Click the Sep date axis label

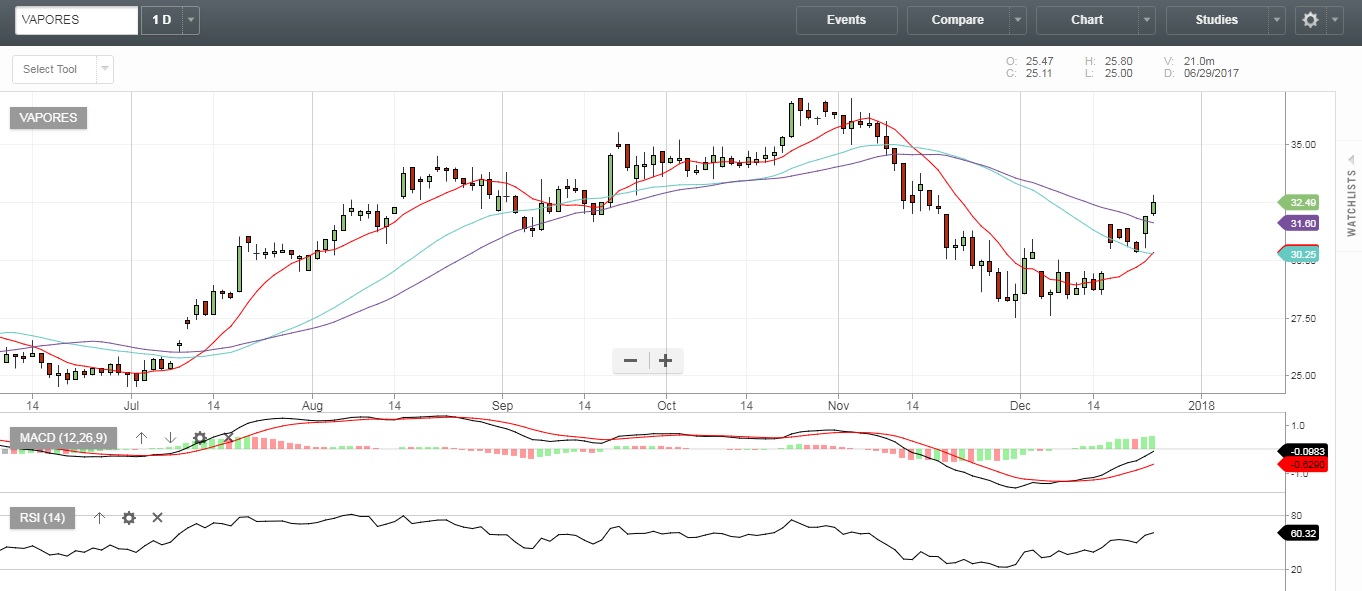[x=502, y=406]
